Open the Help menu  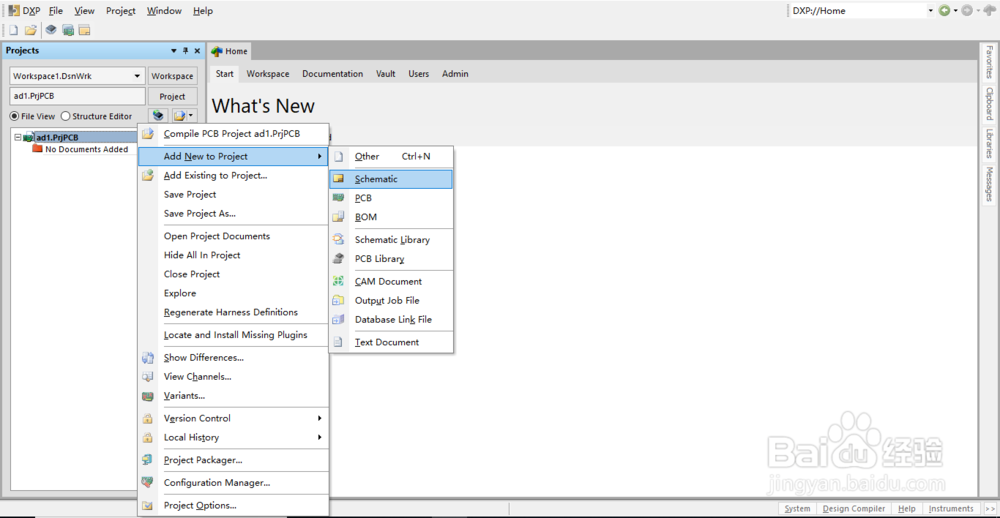[x=203, y=11]
